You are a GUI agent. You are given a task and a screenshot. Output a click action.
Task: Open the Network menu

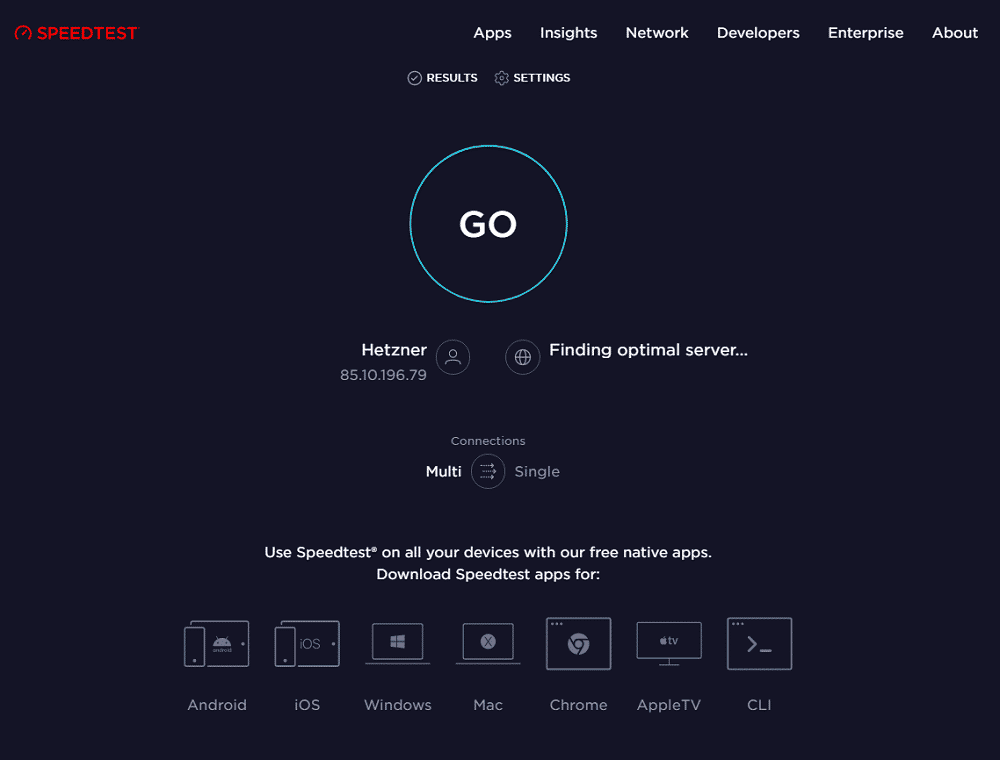(657, 32)
